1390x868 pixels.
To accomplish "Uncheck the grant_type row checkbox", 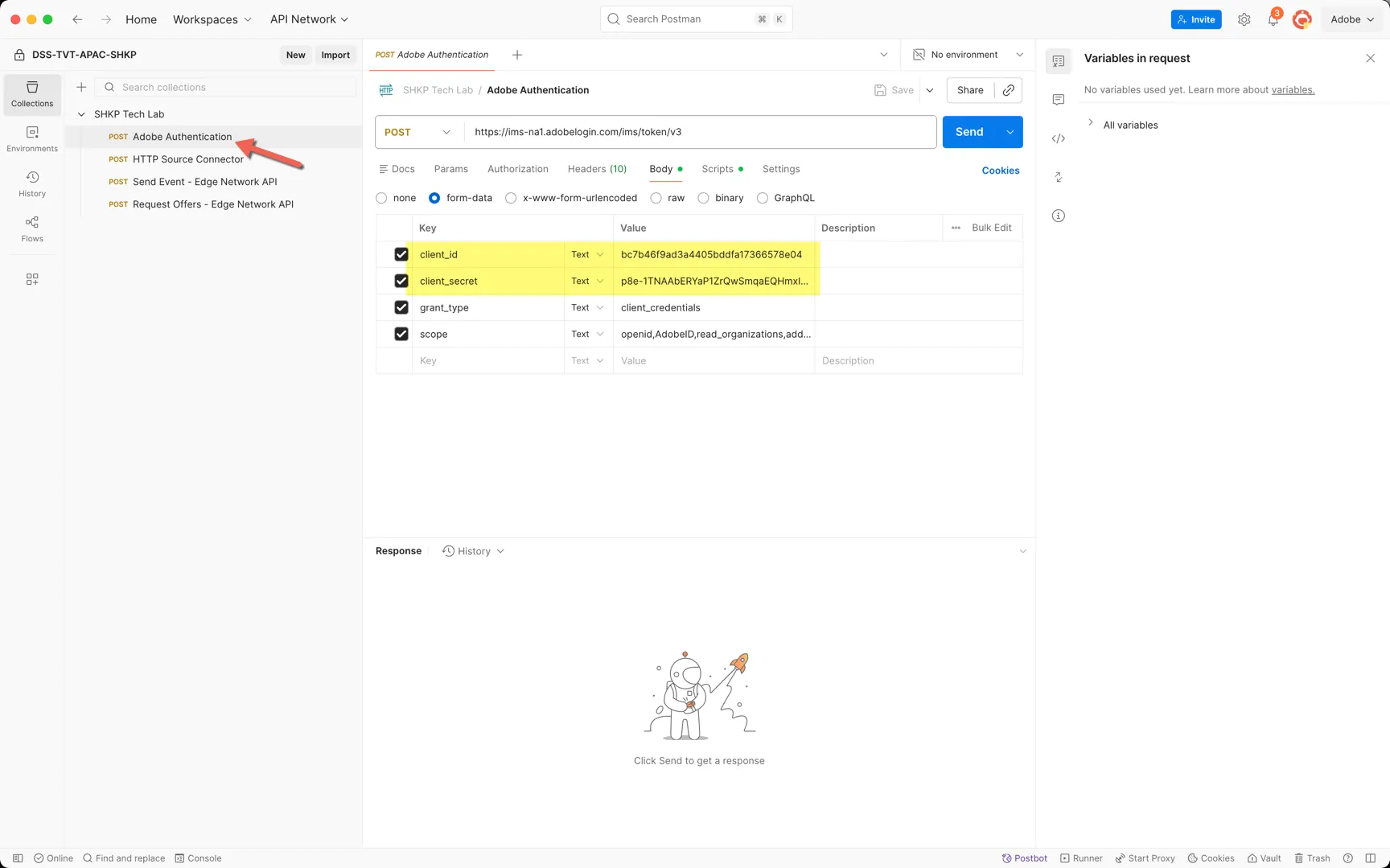I will pos(401,307).
